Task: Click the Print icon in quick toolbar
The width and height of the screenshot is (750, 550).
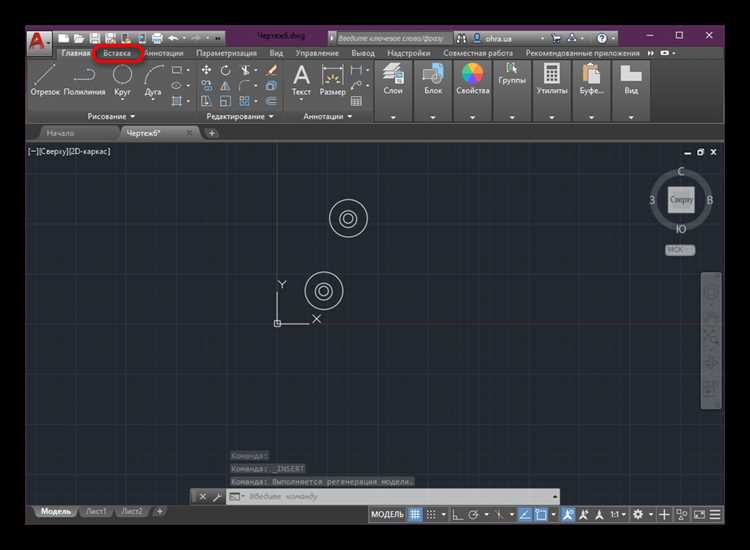Action: pos(157,38)
